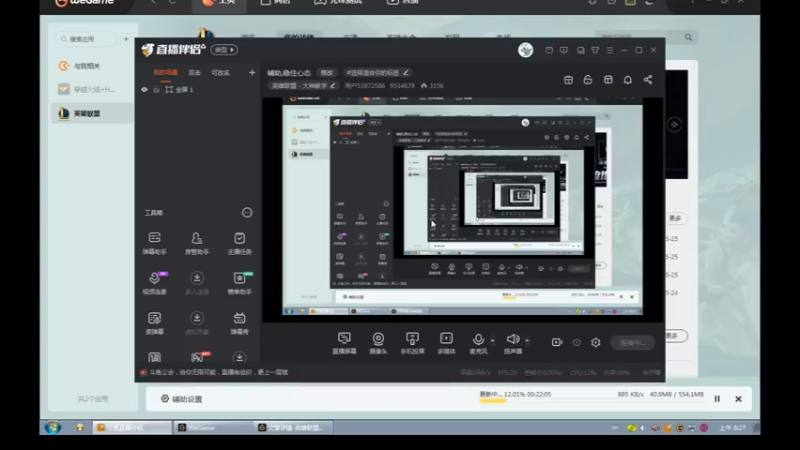
Task: Open the 房管助手 room manager tool
Action: pos(196,243)
